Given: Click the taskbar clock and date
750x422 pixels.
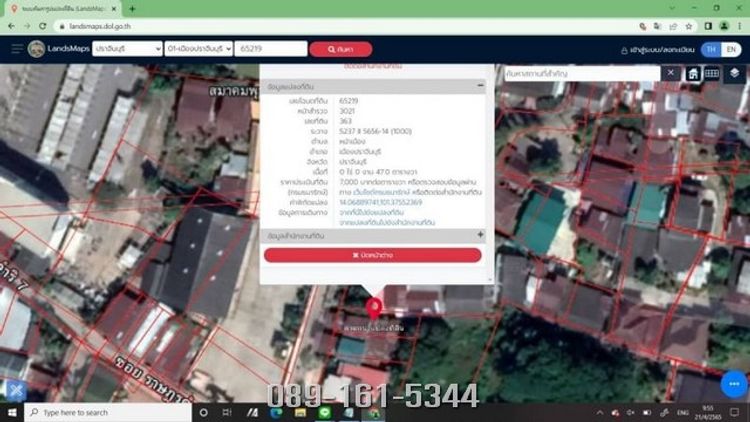Looking at the screenshot, I should click(x=709, y=412).
